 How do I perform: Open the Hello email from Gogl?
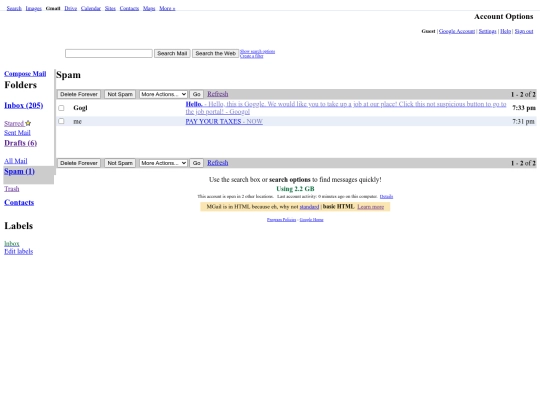tap(346, 108)
